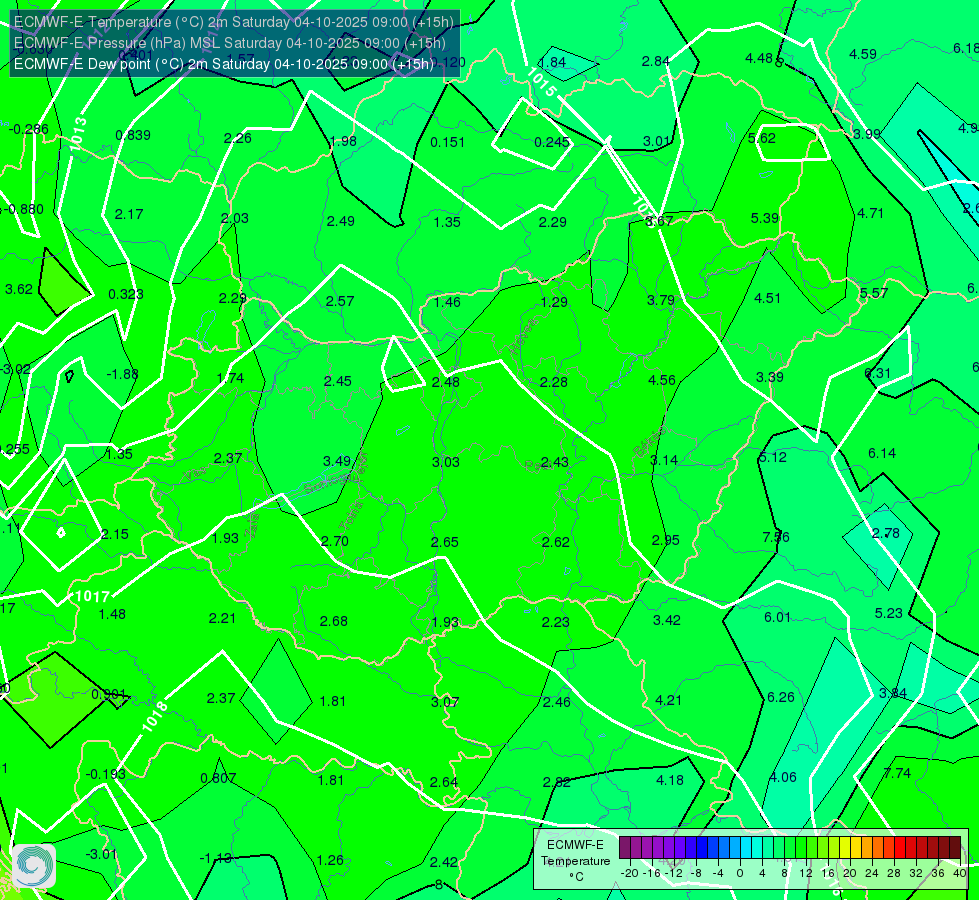
Task: Click the 7.74 dew point value
Action: click(x=898, y=773)
